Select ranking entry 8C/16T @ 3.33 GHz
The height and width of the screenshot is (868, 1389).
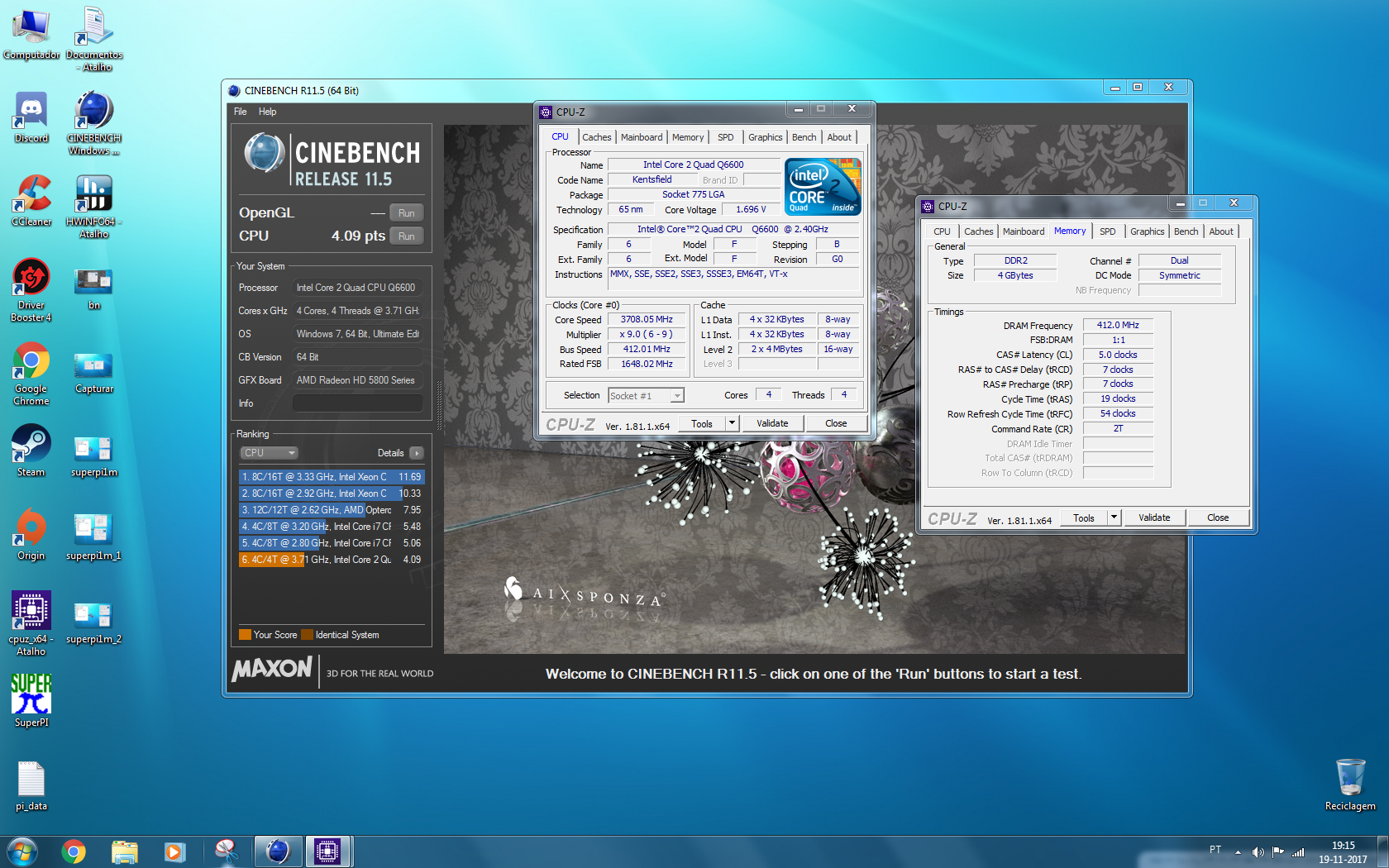[x=332, y=477]
